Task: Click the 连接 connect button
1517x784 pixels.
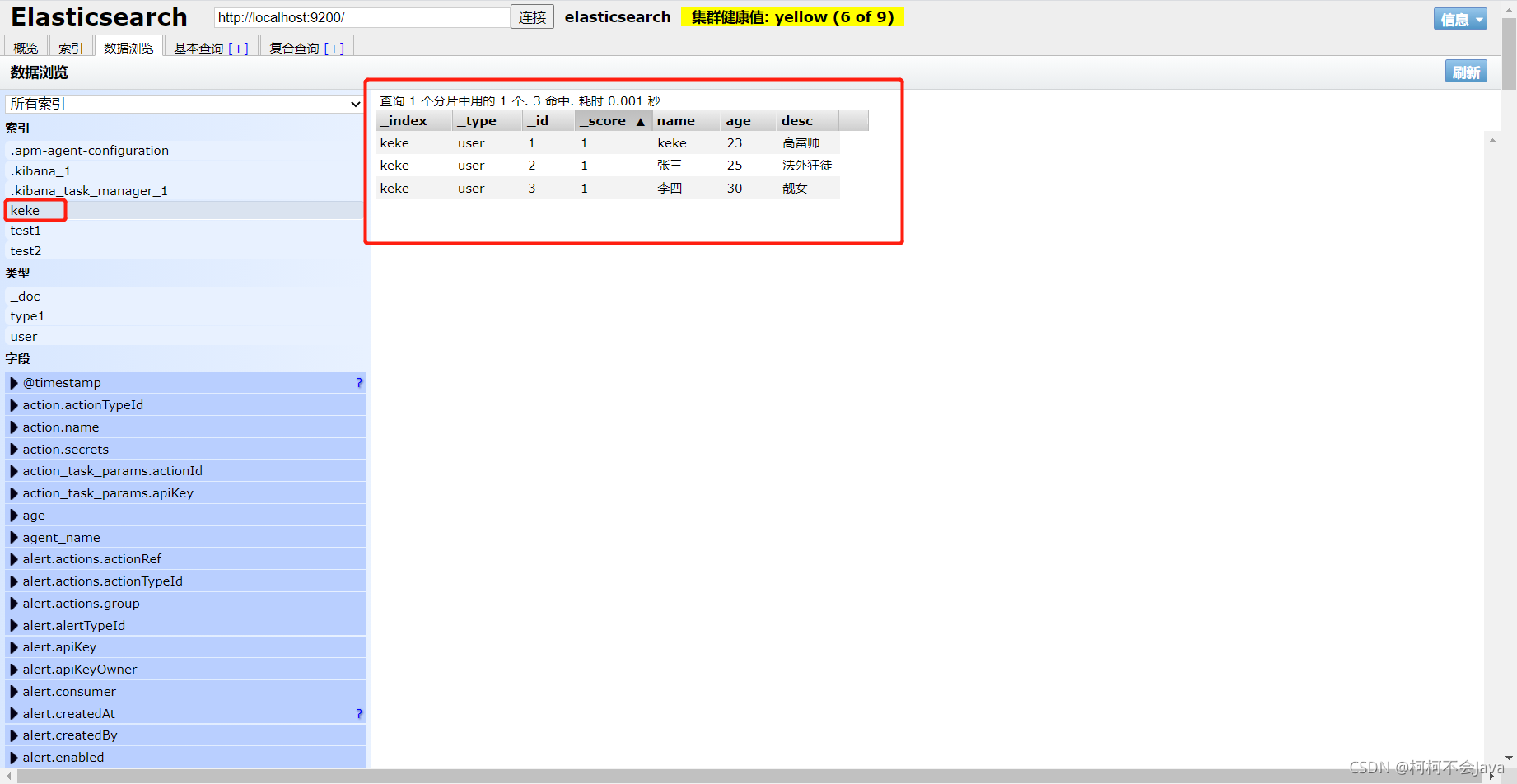Action: [x=532, y=17]
